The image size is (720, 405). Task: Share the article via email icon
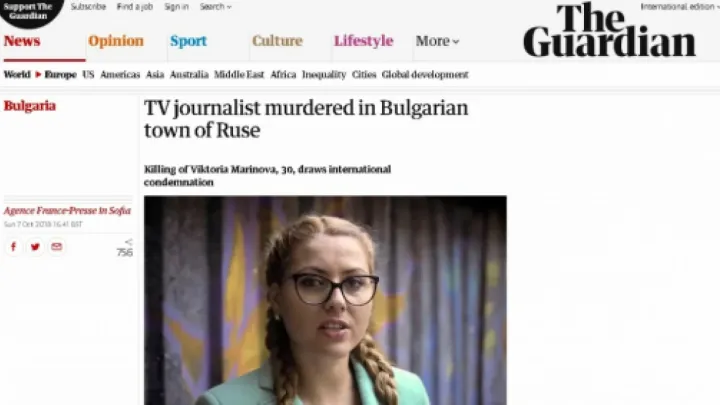coord(56,247)
